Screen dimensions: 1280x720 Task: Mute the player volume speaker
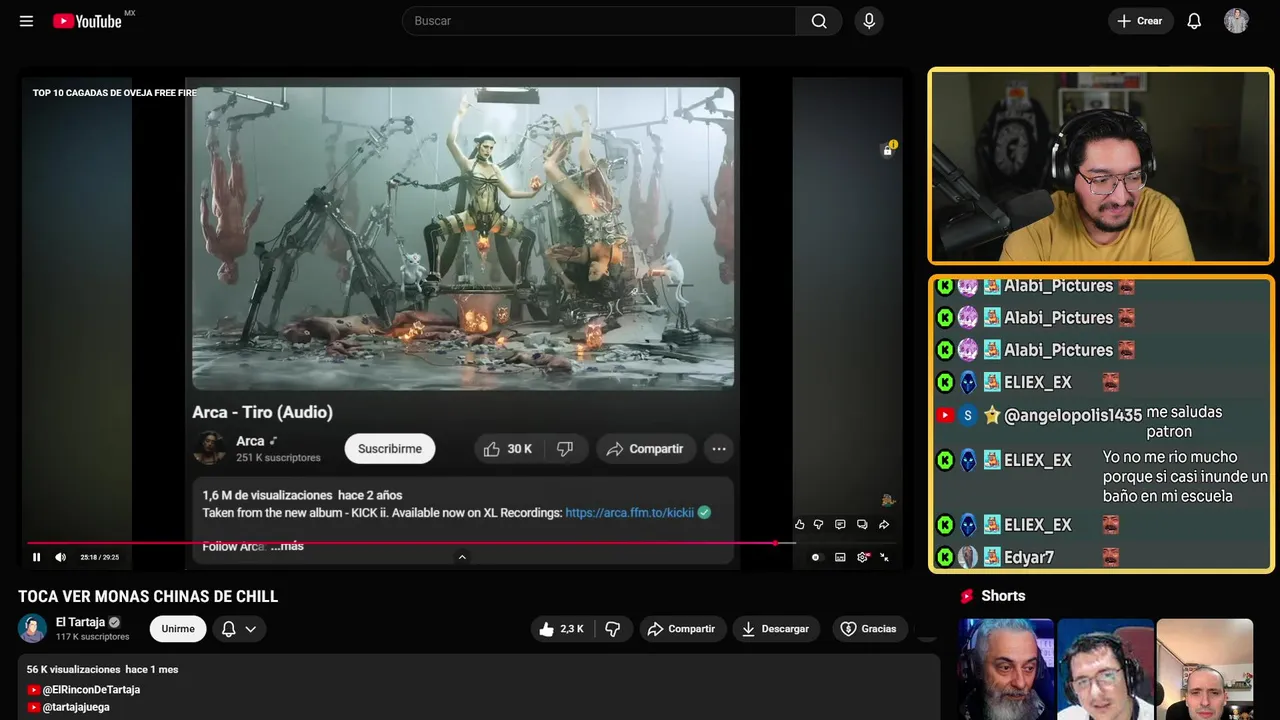tap(60, 557)
